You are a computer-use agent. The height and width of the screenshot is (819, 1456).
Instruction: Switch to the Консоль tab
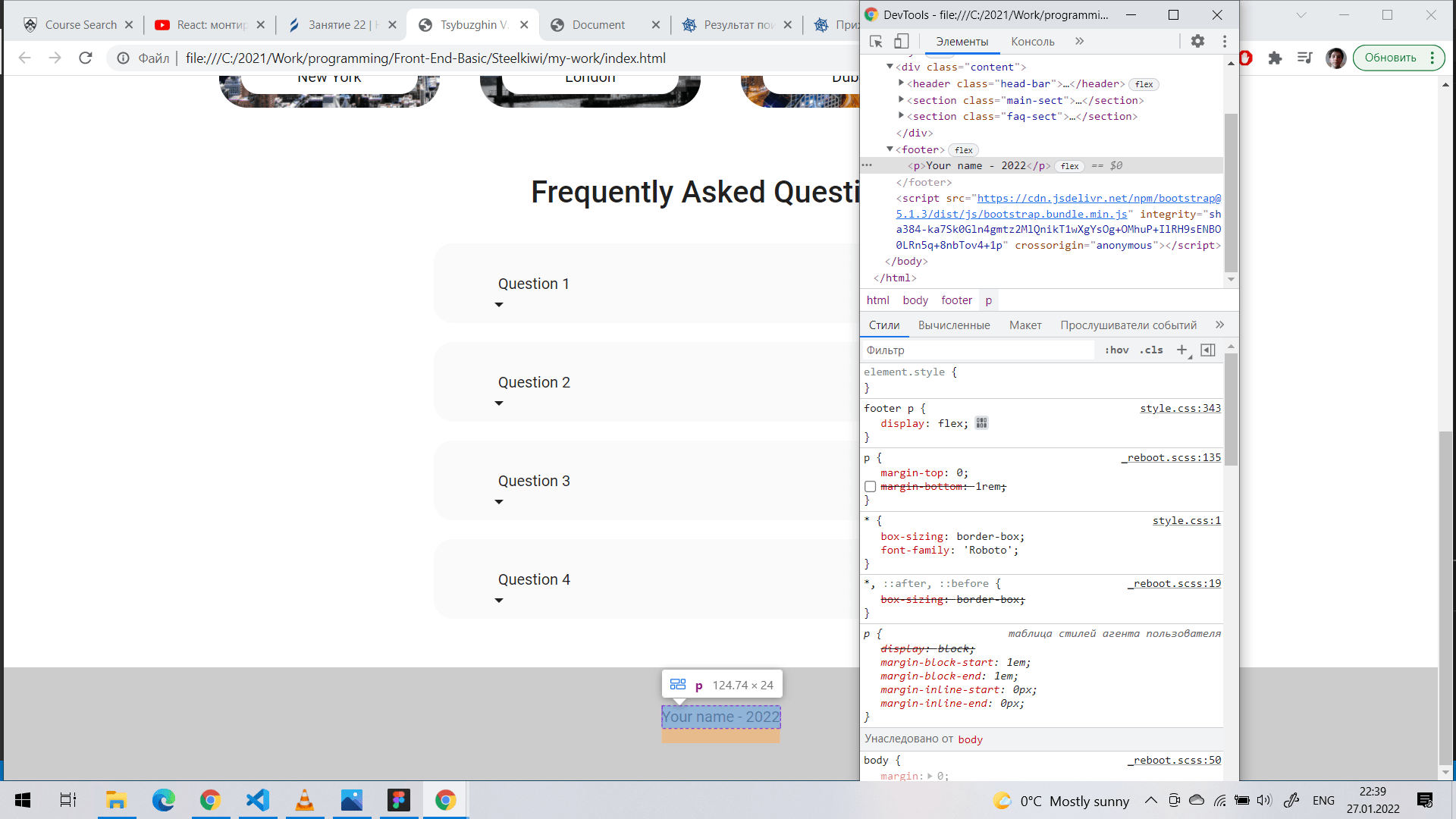coord(1032,42)
